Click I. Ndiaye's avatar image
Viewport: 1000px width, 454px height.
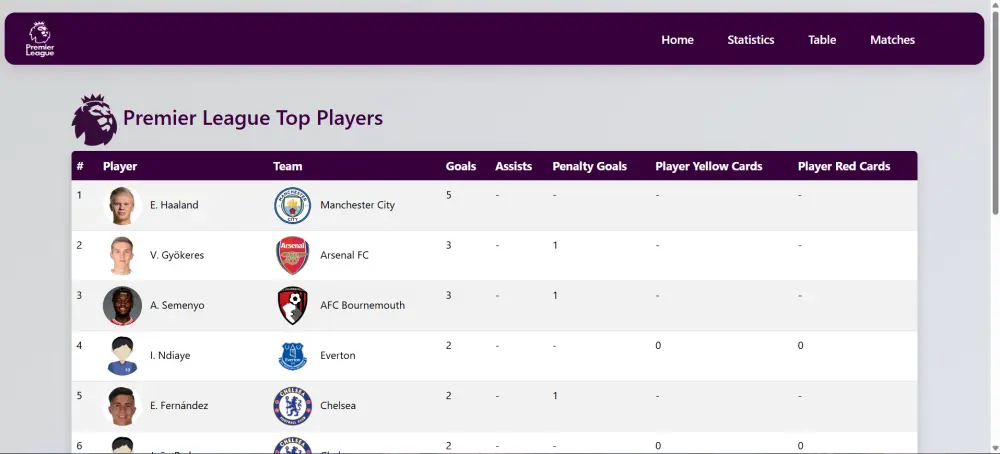point(122,355)
